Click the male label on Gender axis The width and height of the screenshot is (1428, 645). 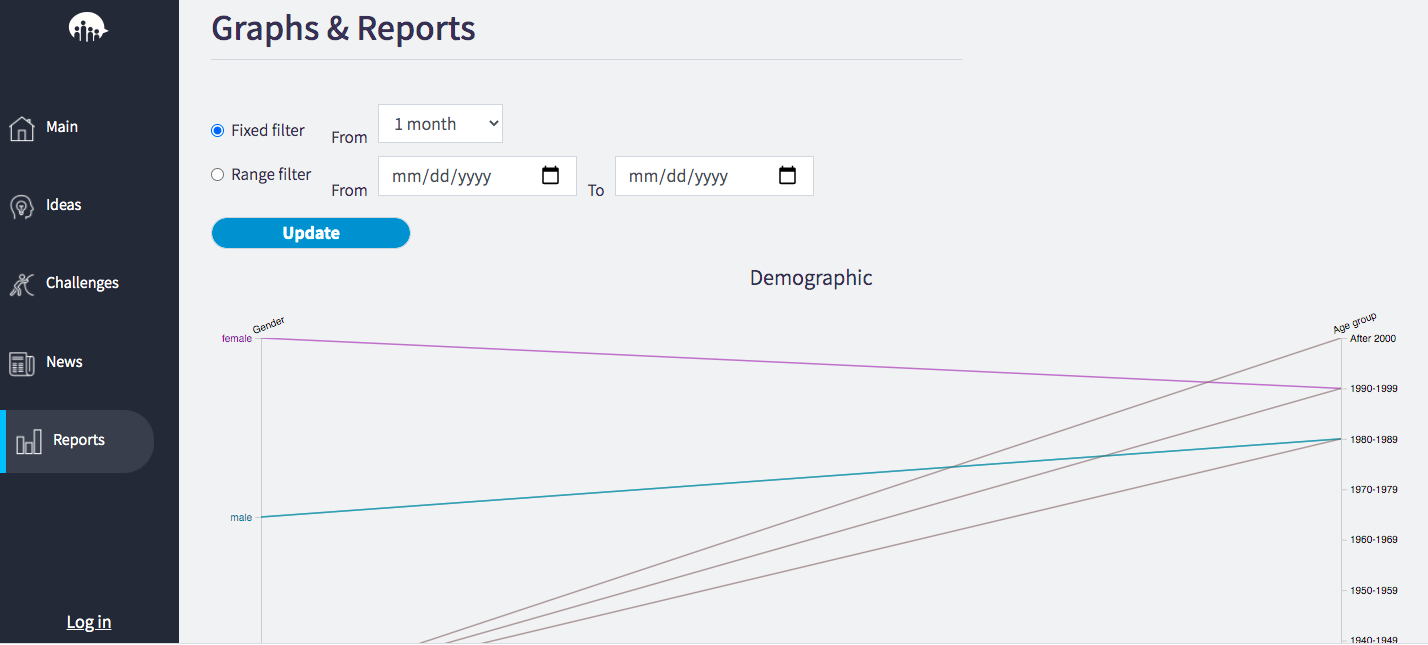tap(241, 517)
